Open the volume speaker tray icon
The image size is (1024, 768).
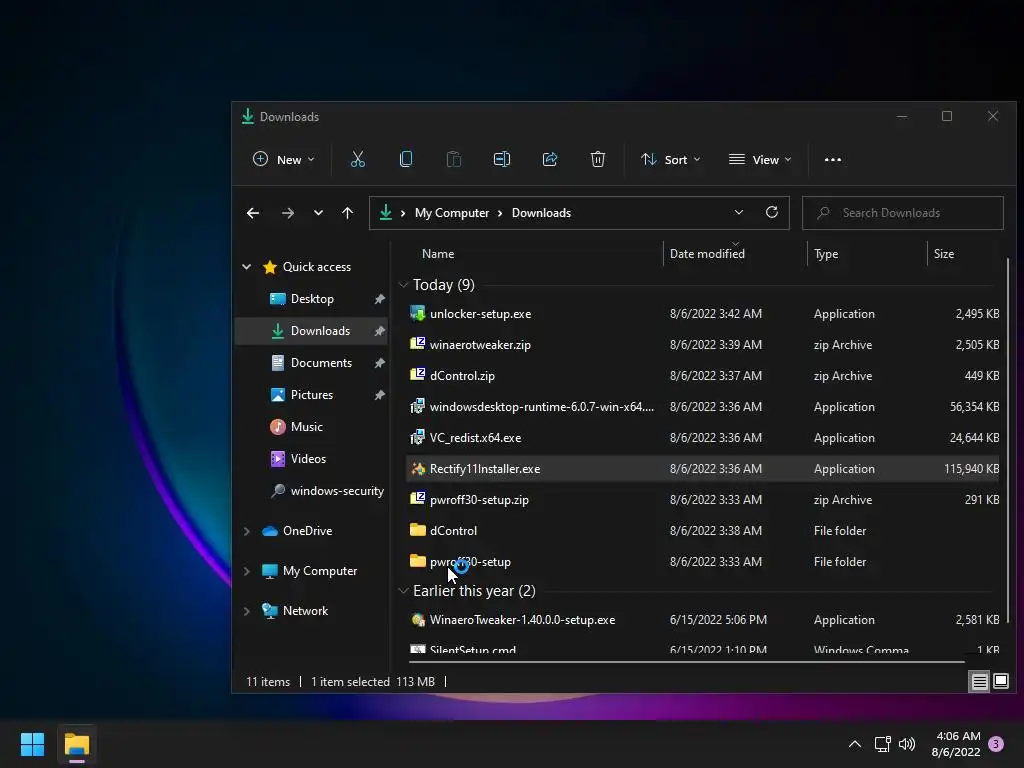coord(907,744)
